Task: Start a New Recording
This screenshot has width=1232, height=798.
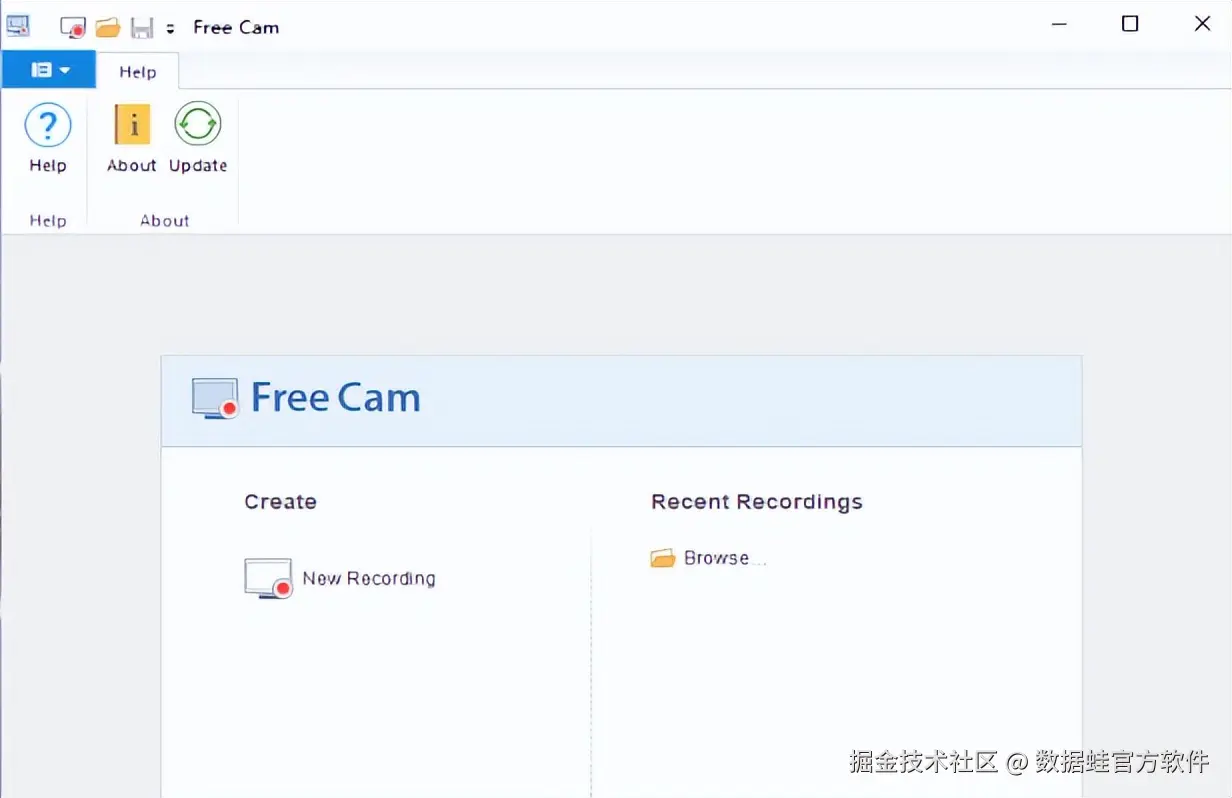Action: pos(340,578)
